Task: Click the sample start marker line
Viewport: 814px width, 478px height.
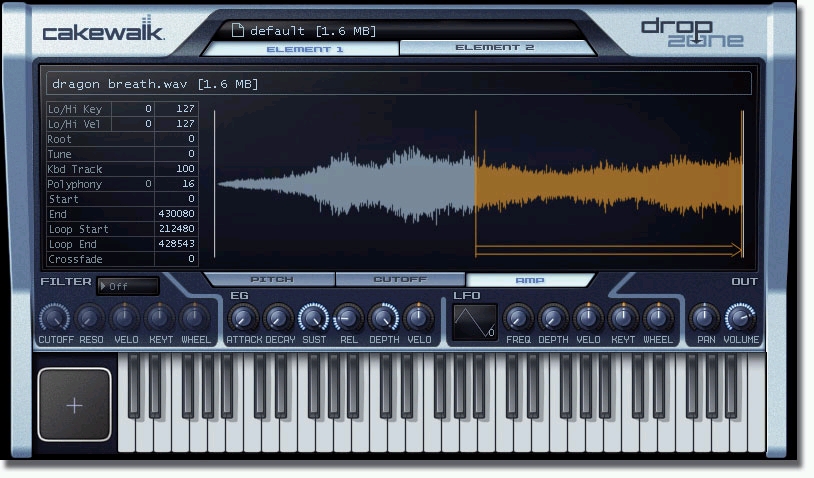Action: [214, 184]
